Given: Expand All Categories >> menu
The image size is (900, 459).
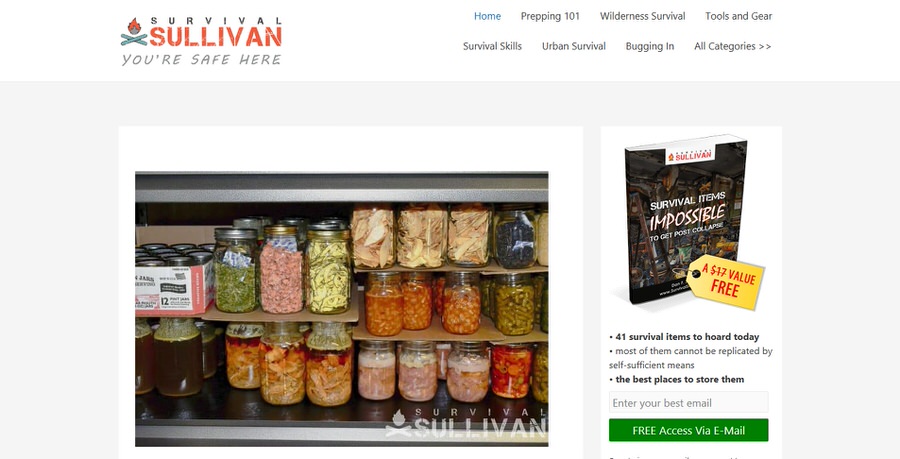Looking at the screenshot, I should pos(732,46).
